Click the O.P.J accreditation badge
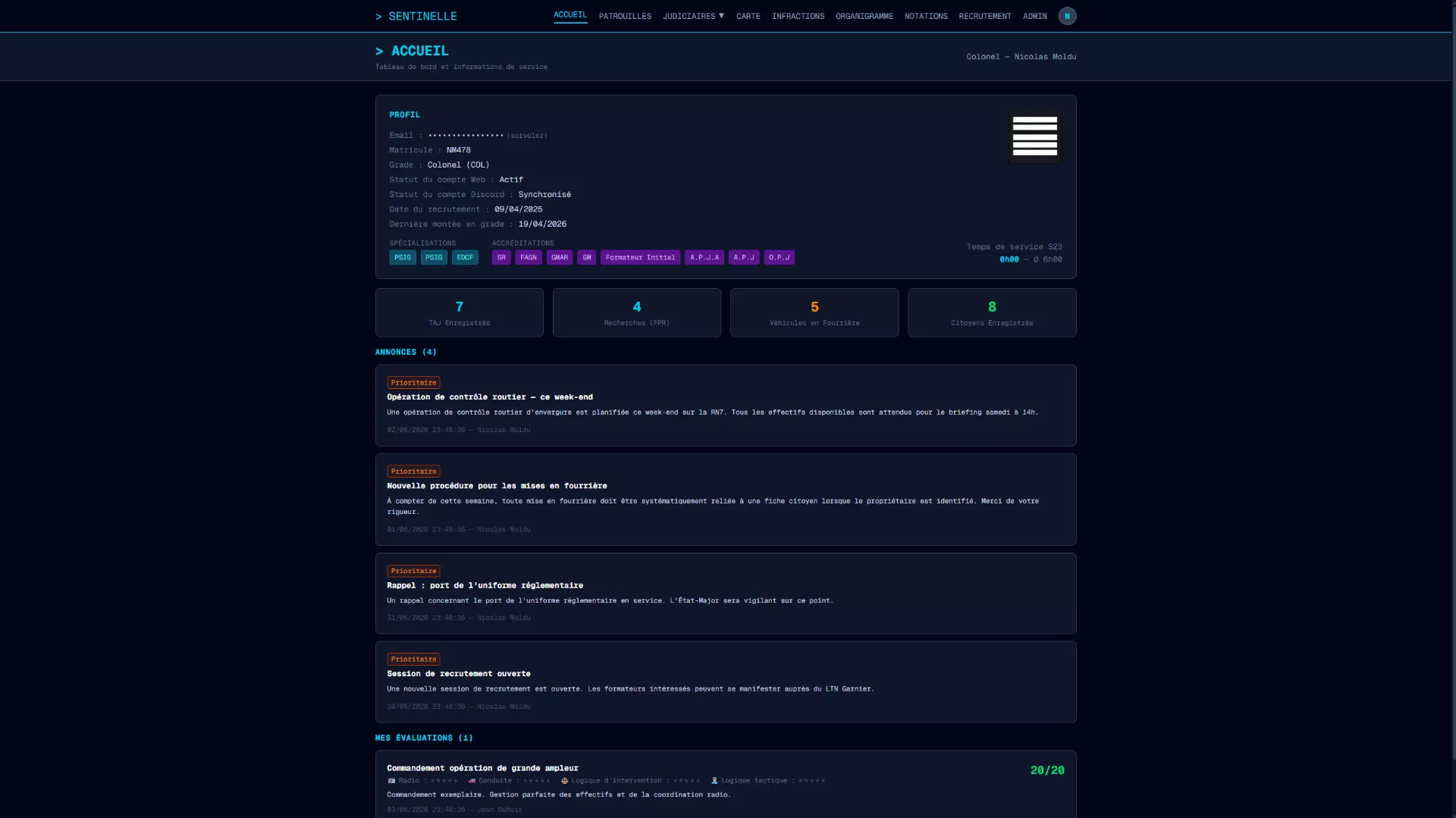 coord(780,258)
